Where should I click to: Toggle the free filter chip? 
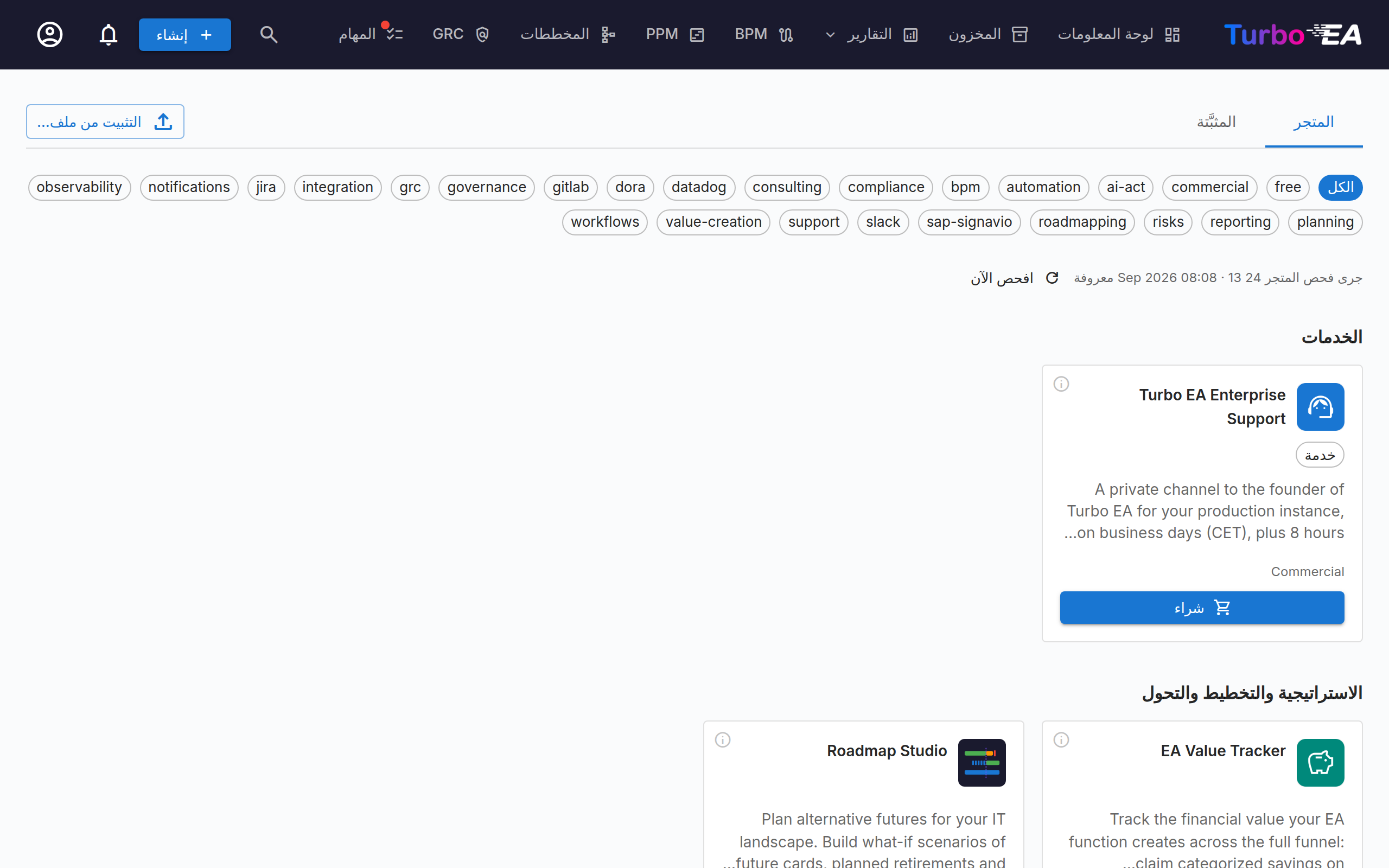point(1288,188)
